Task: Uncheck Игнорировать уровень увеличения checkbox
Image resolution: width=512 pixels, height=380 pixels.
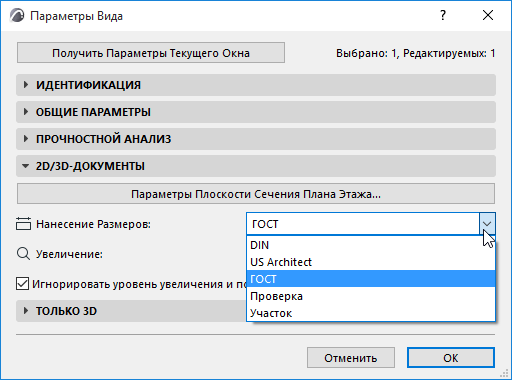Action: (x=22, y=284)
